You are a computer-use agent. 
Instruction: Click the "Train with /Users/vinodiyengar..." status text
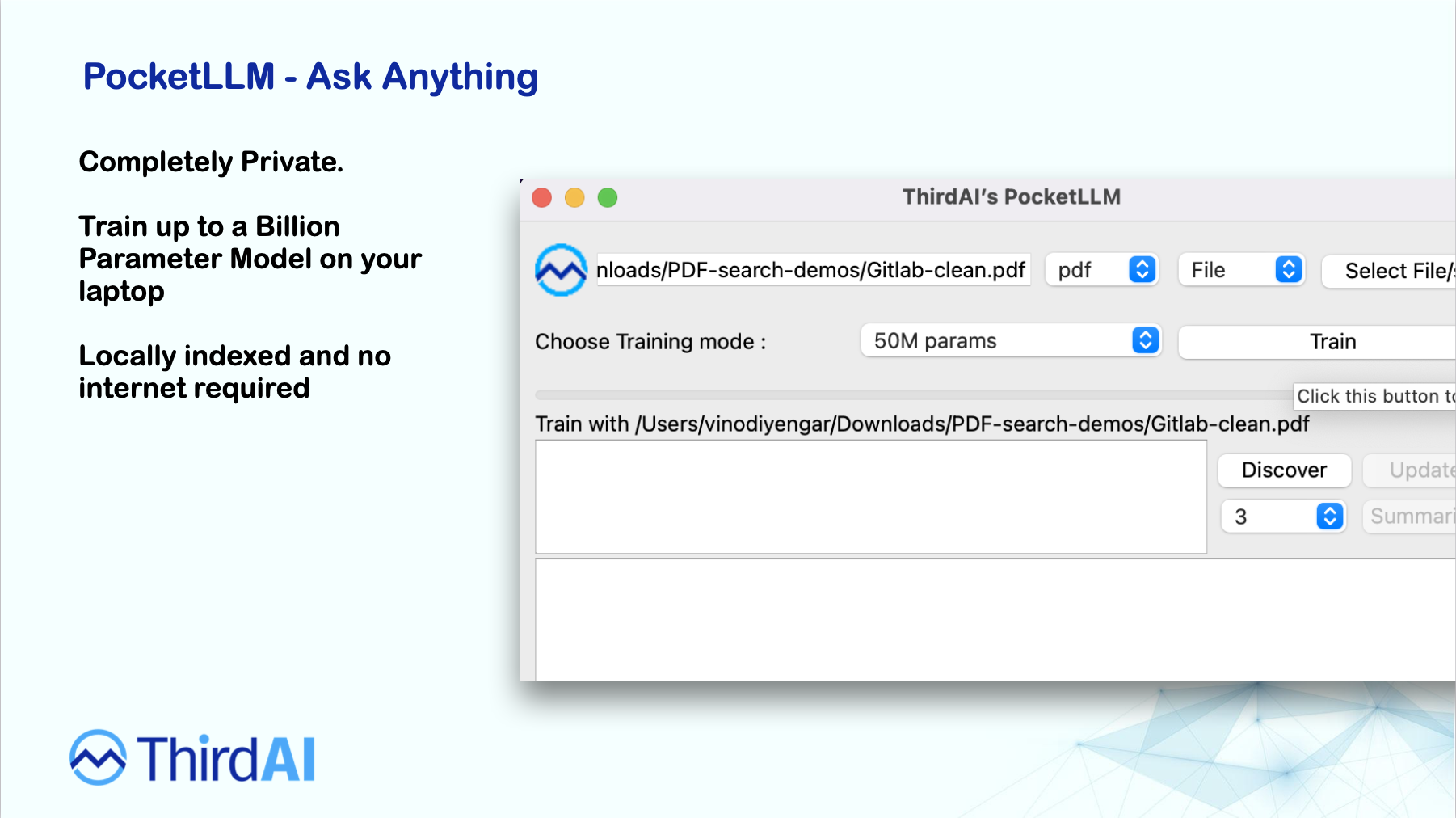coord(922,424)
